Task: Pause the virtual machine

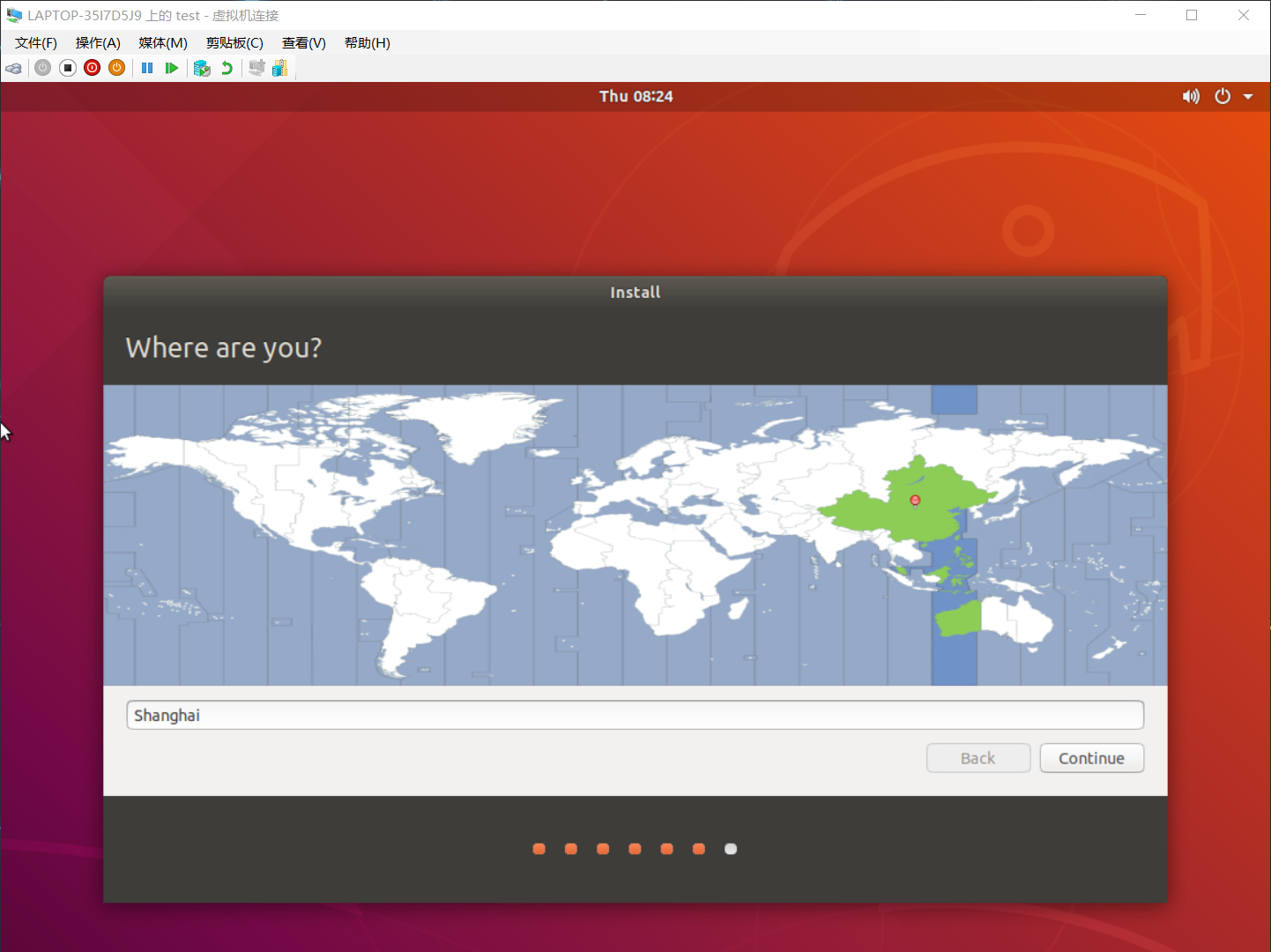Action: pyautogui.click(x=147, y=68)
